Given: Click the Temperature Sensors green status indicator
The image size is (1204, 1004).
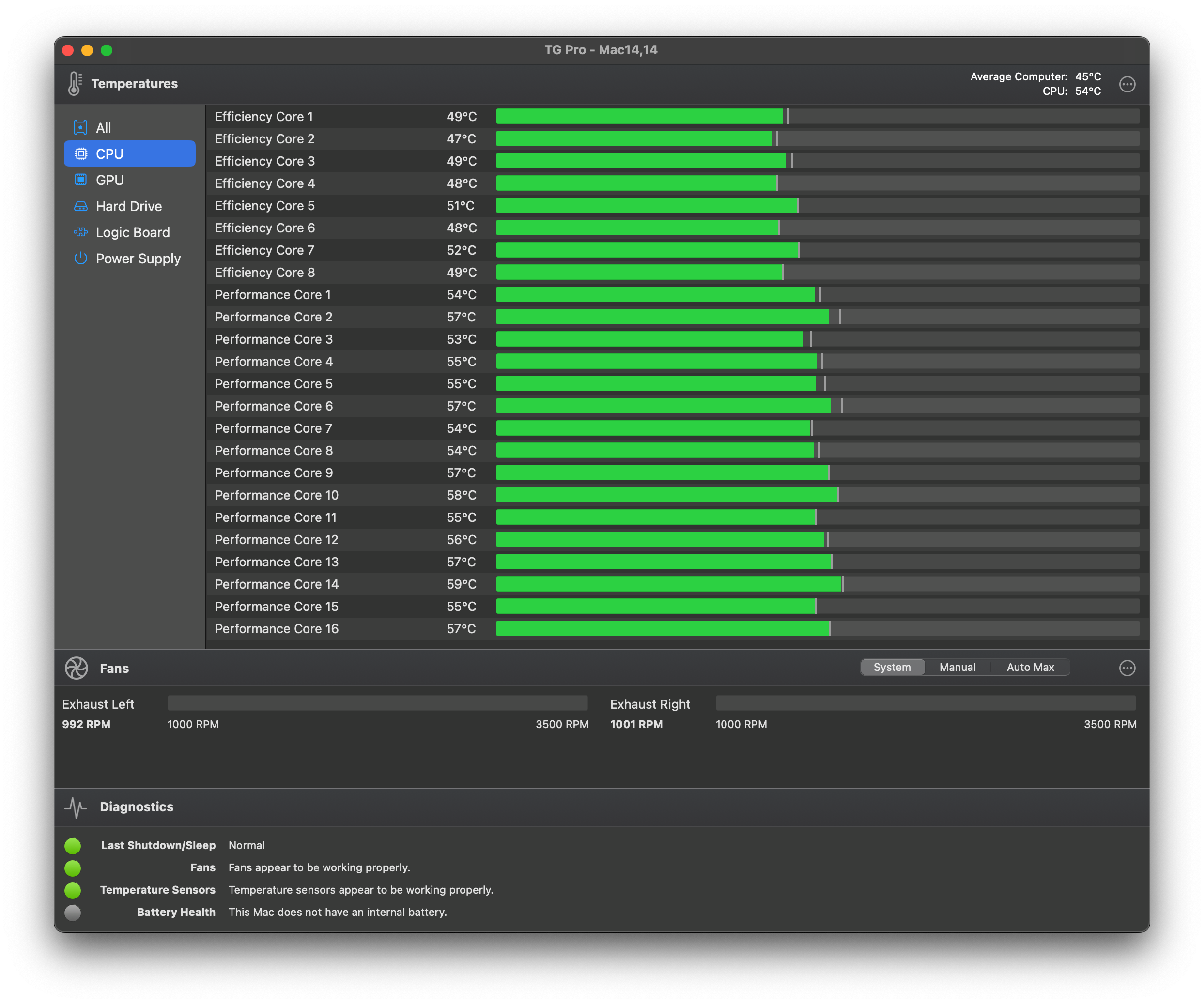Looking at the screenshot, I should coord(73,890).
